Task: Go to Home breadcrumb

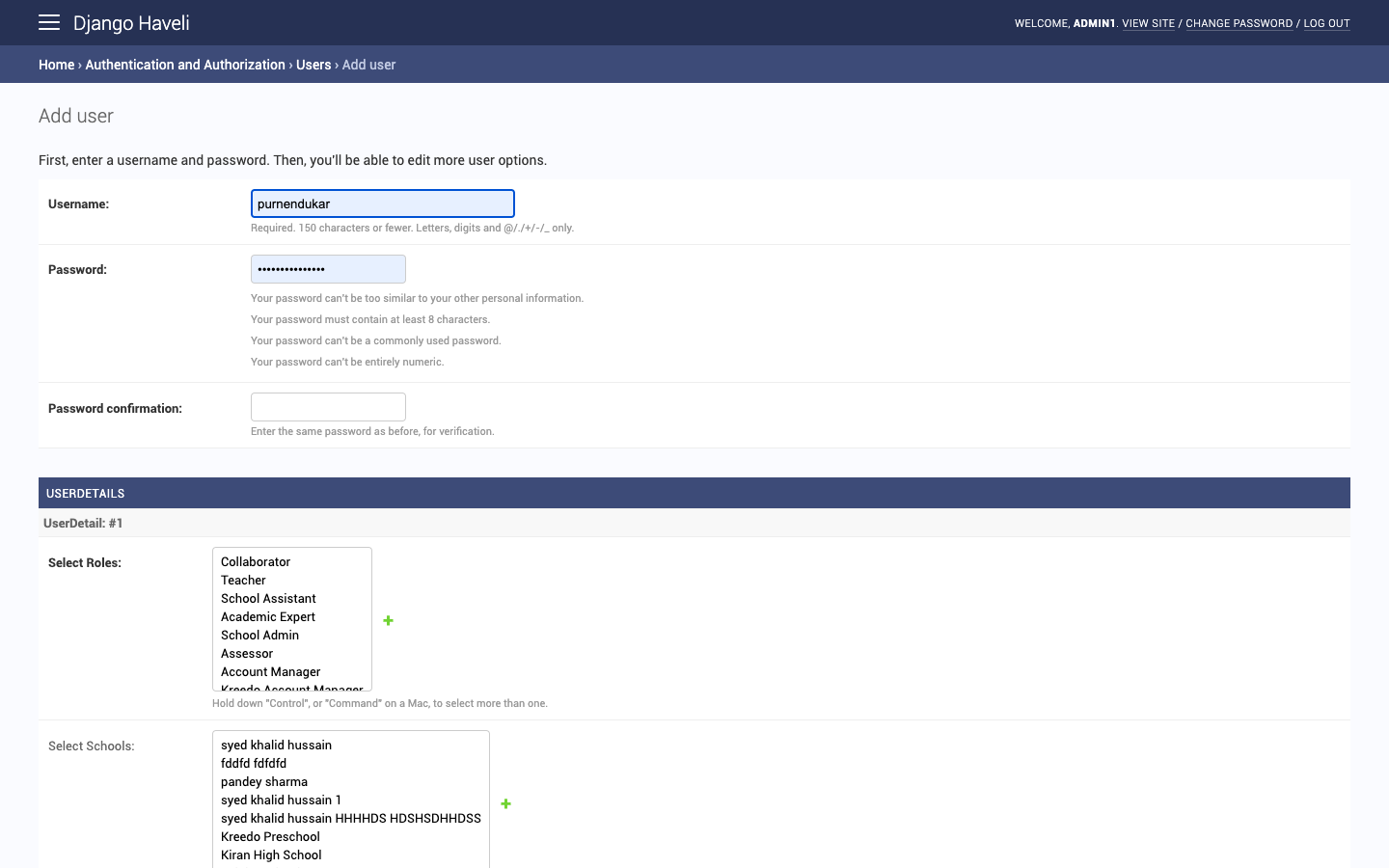Action: click(56, 65)
